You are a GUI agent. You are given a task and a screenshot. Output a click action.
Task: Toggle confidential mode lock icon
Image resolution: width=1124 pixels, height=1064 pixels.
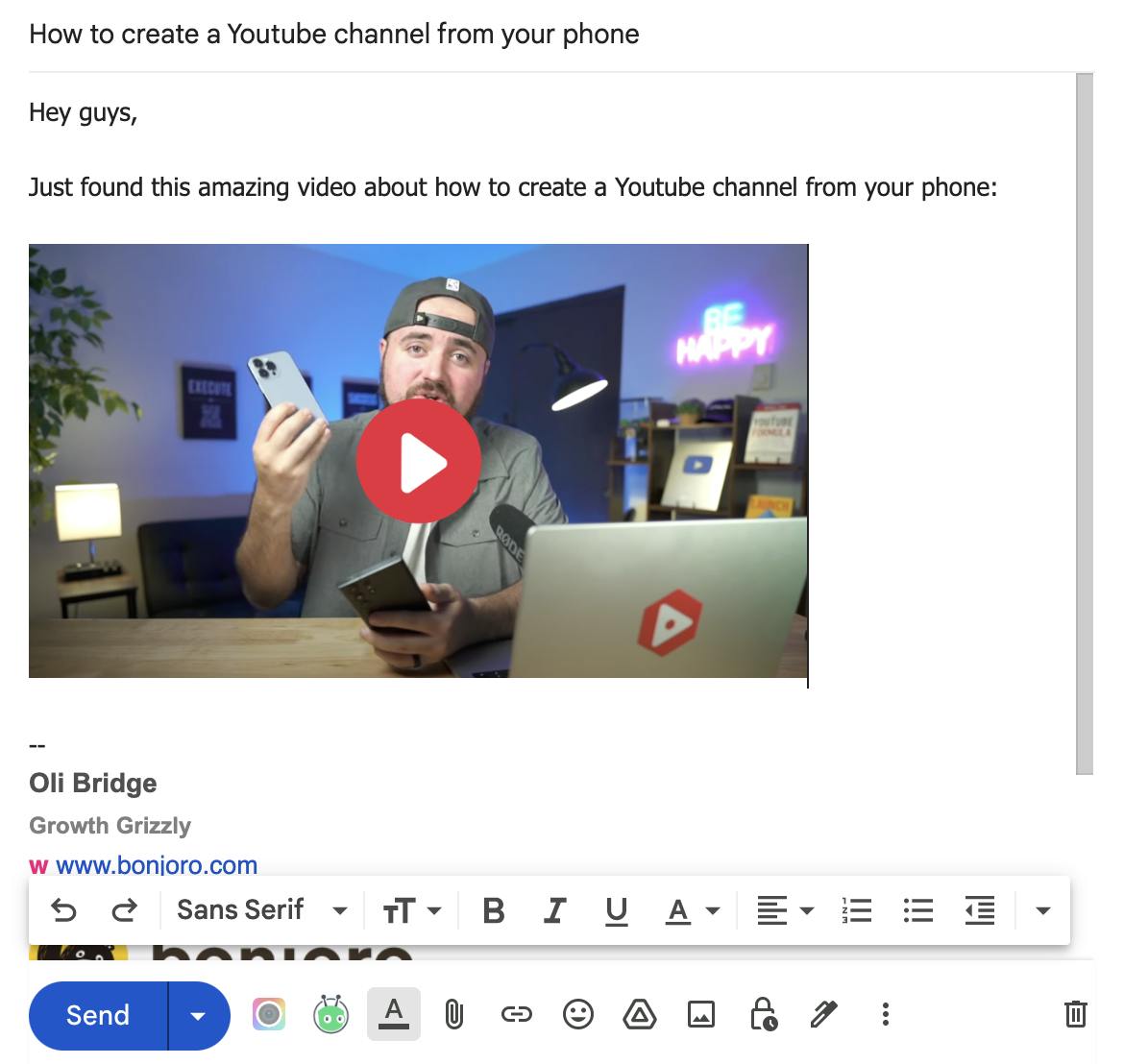(x=763, y=1015)
